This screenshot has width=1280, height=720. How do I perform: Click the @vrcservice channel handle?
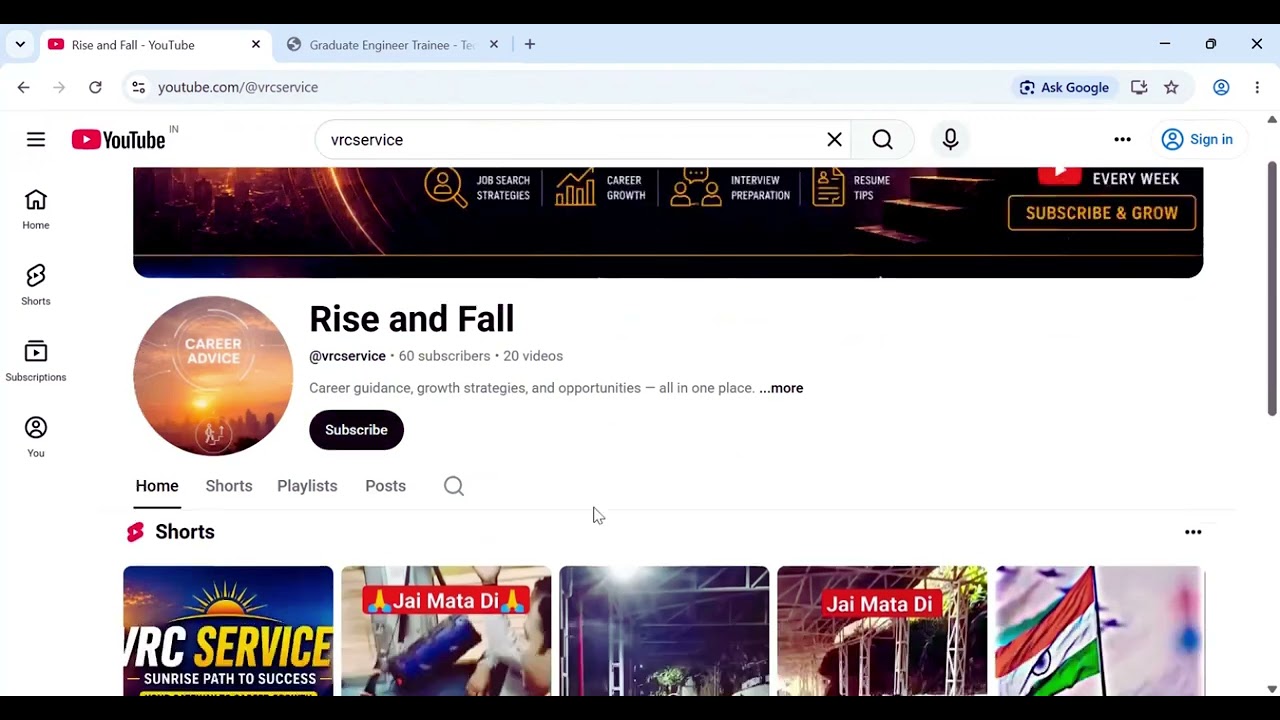[347, 356]
